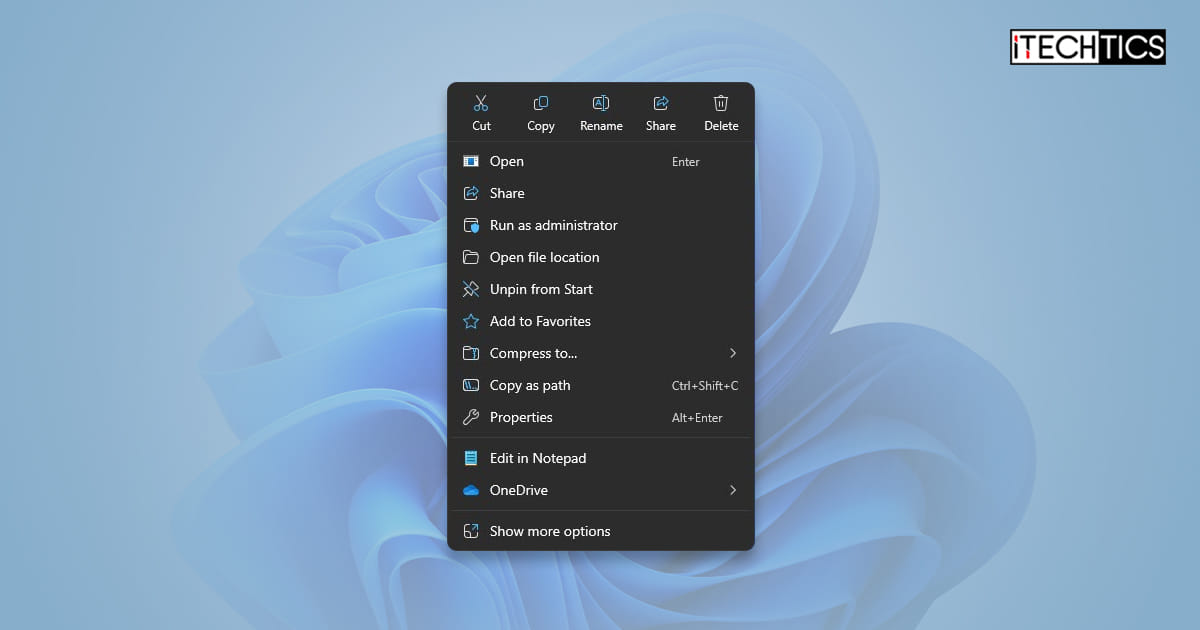The image size is (1200, 630).
Task: Click the Notepad icon beside Edit in Notepad
Action: (x=470, y=458)
